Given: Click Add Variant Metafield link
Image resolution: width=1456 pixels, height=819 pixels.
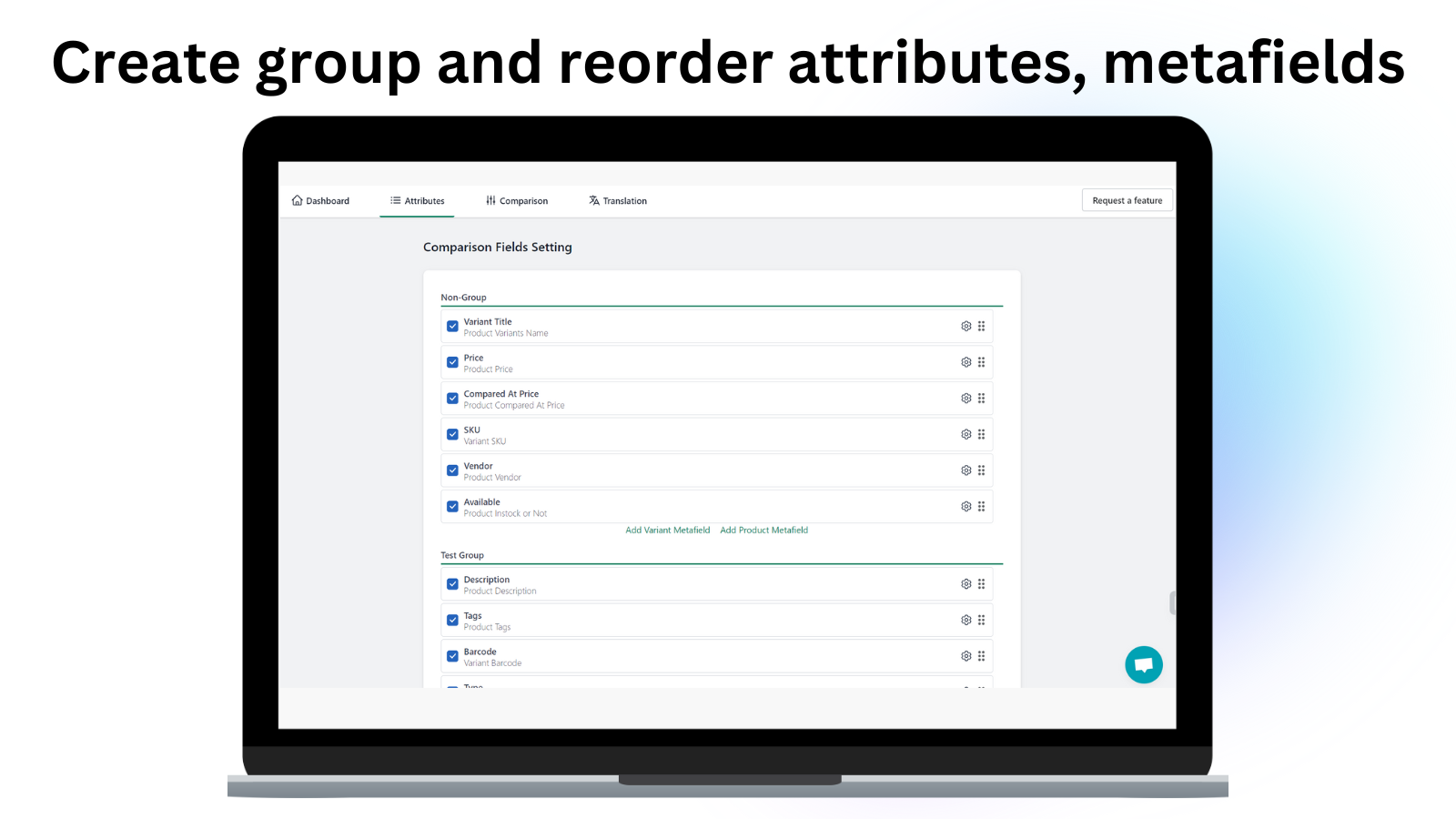Looking at the screenshot, I should pyautogui.click(x=667, y=530).
